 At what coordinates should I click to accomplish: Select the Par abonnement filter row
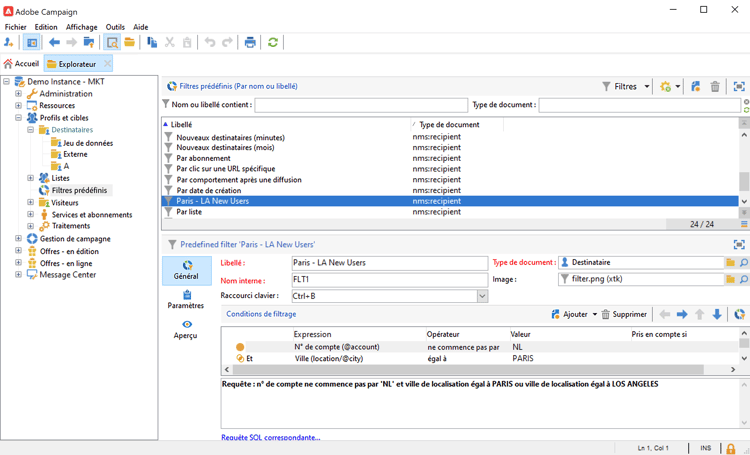click(450, 158)
